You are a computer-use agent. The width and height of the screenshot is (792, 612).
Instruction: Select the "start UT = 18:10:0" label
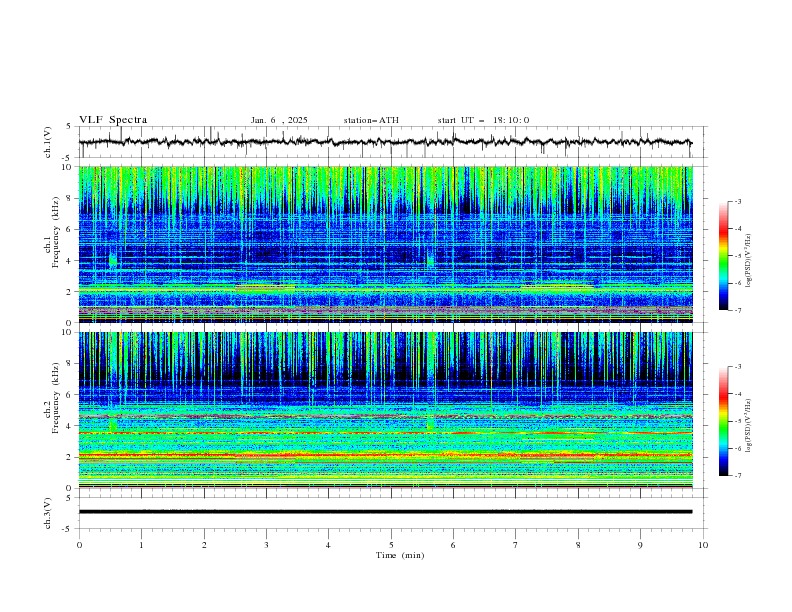483,120
